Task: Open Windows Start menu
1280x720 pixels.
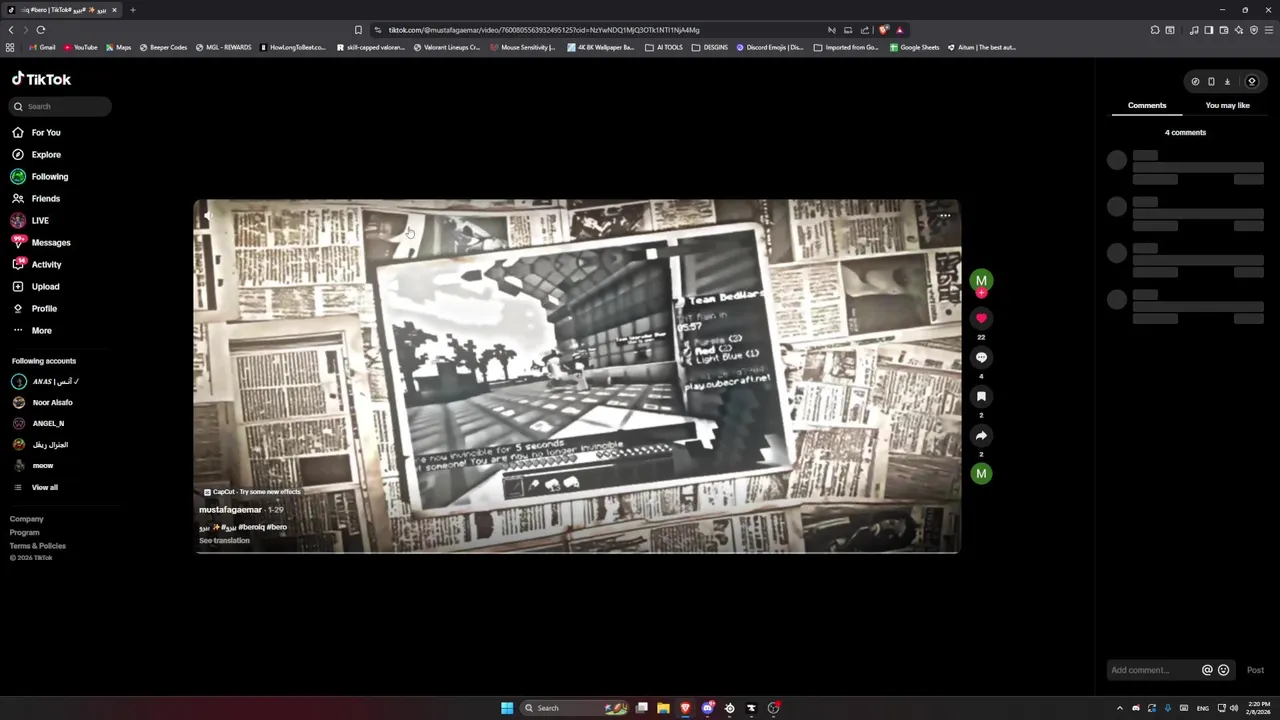Action: coord(507,708)
